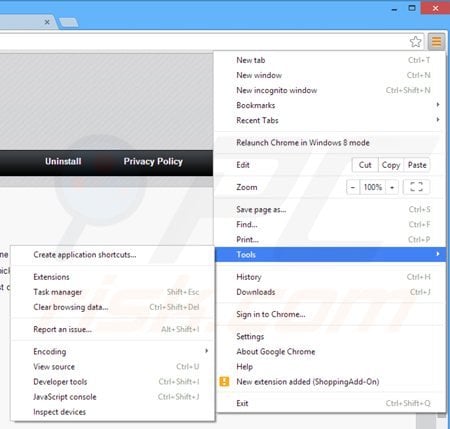Image resolution: width=450 pixels, height=429 pixels.
Task: Decrease zoom with the minus button
Action: click(x=353, y=187)
